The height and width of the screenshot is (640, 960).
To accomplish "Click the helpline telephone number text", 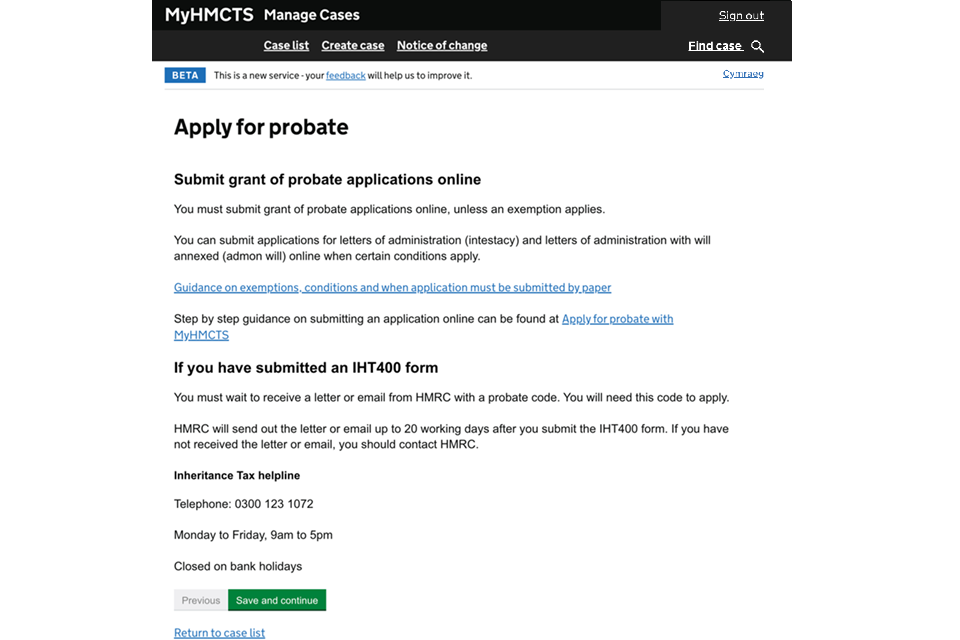I will 243,504.
